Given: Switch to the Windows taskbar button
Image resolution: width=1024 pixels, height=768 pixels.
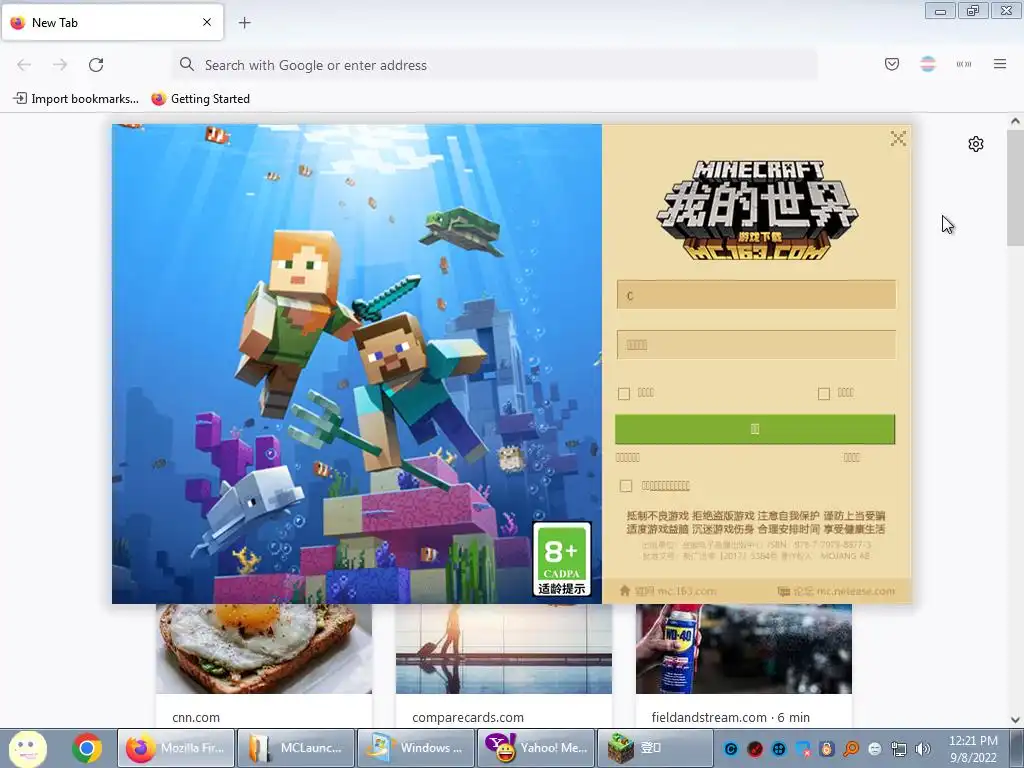Looking at the screenshot, I should click(416, 748).
